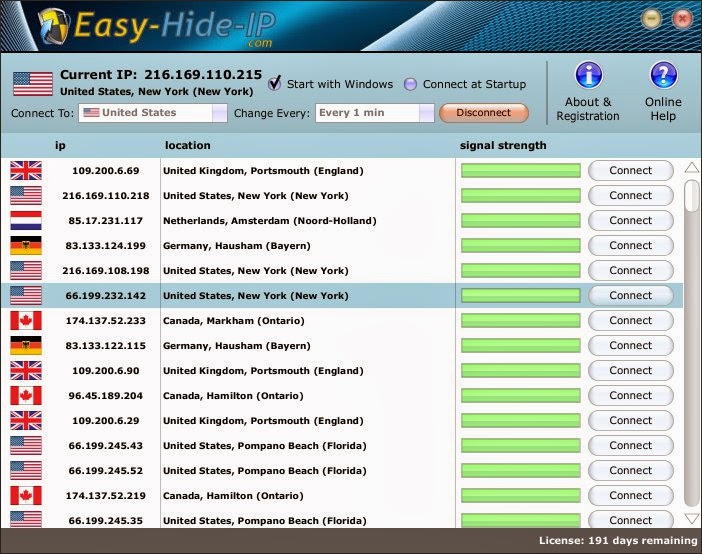Click US flag beside 66.199.245.35

tap(26, 520)
